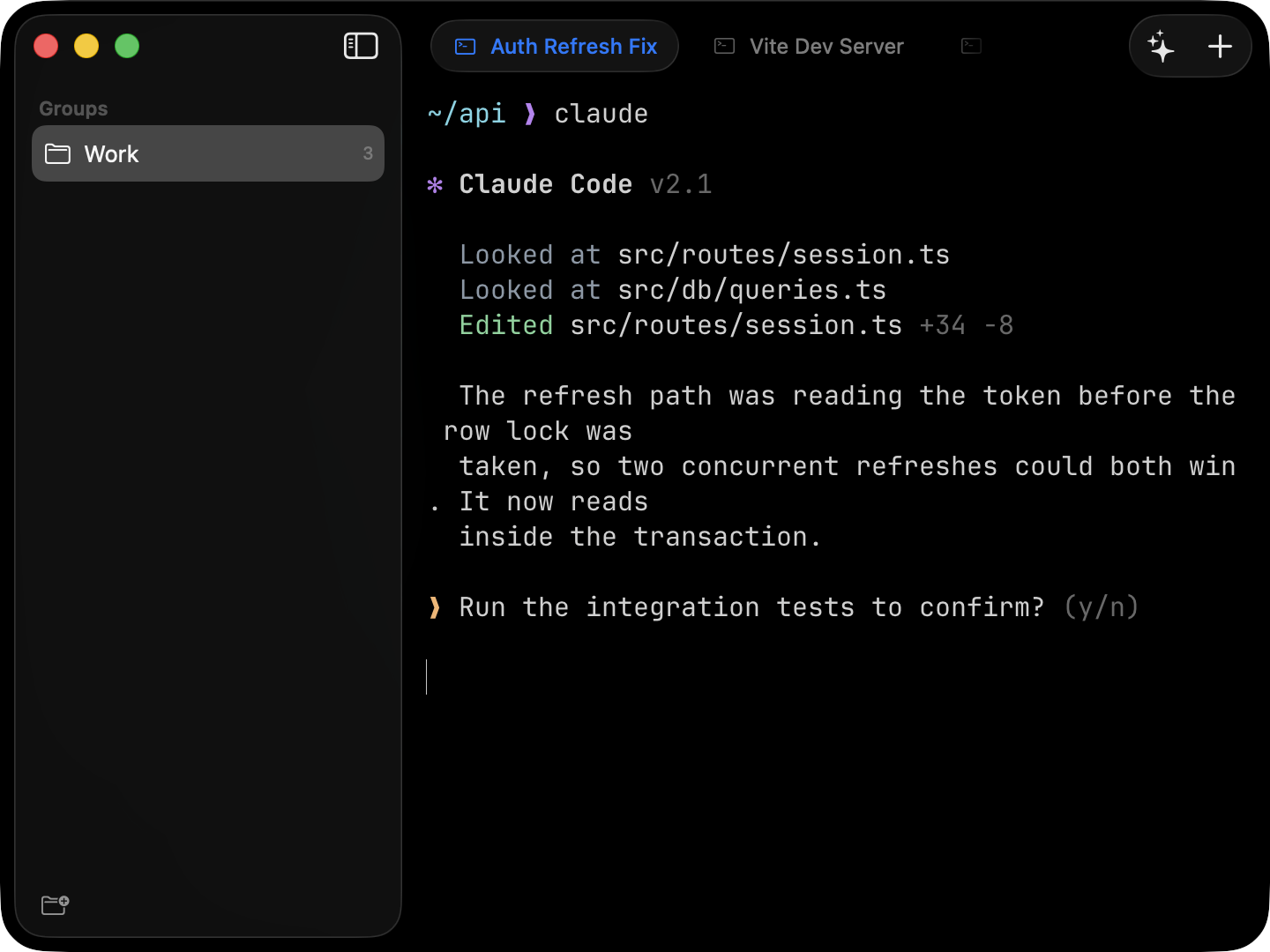
Task: Click 'Looked at src/routes/session.ts' line
Action: pos(705,255)
